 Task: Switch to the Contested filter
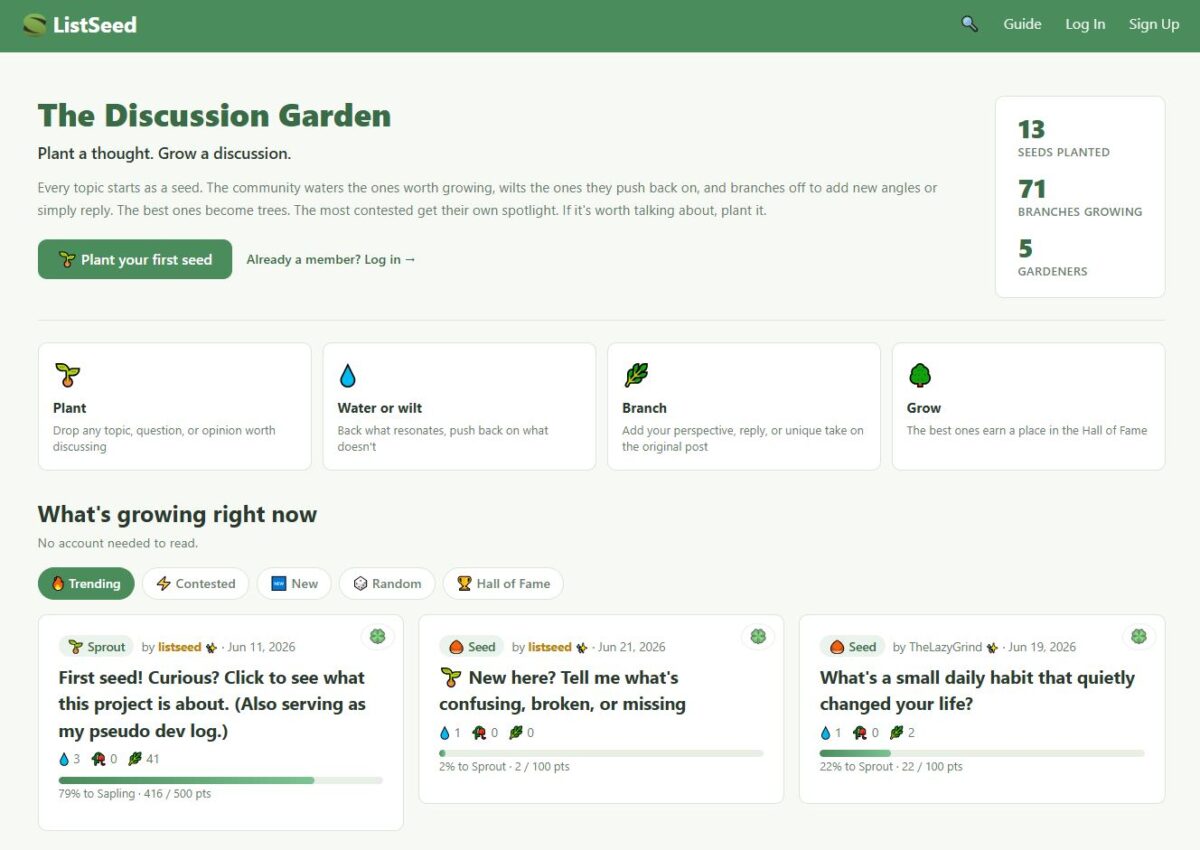tap(195, 584)
